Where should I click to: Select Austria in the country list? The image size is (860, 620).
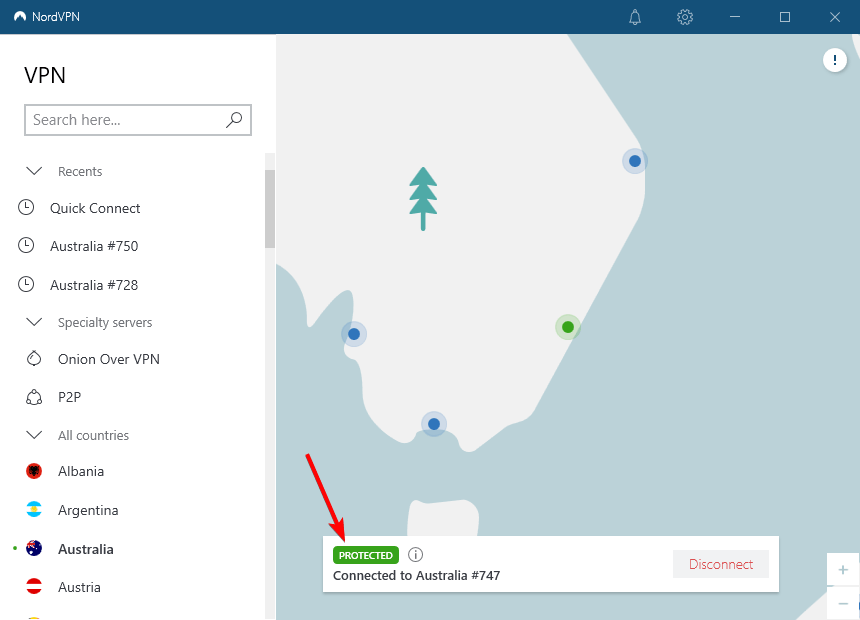pyautogui.click(x=79, y=587)
